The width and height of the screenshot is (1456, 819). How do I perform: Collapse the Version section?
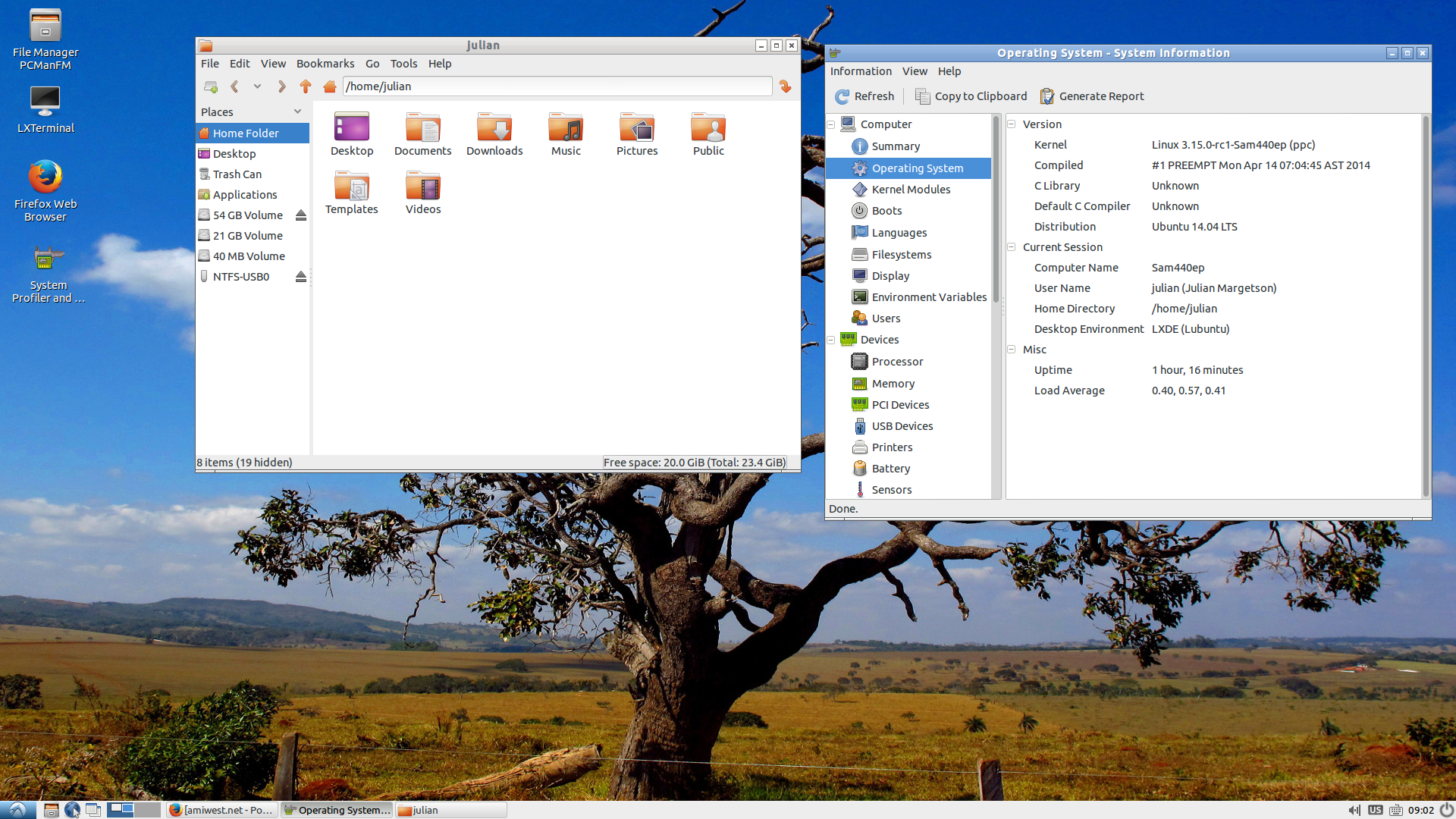[1012, 124]
